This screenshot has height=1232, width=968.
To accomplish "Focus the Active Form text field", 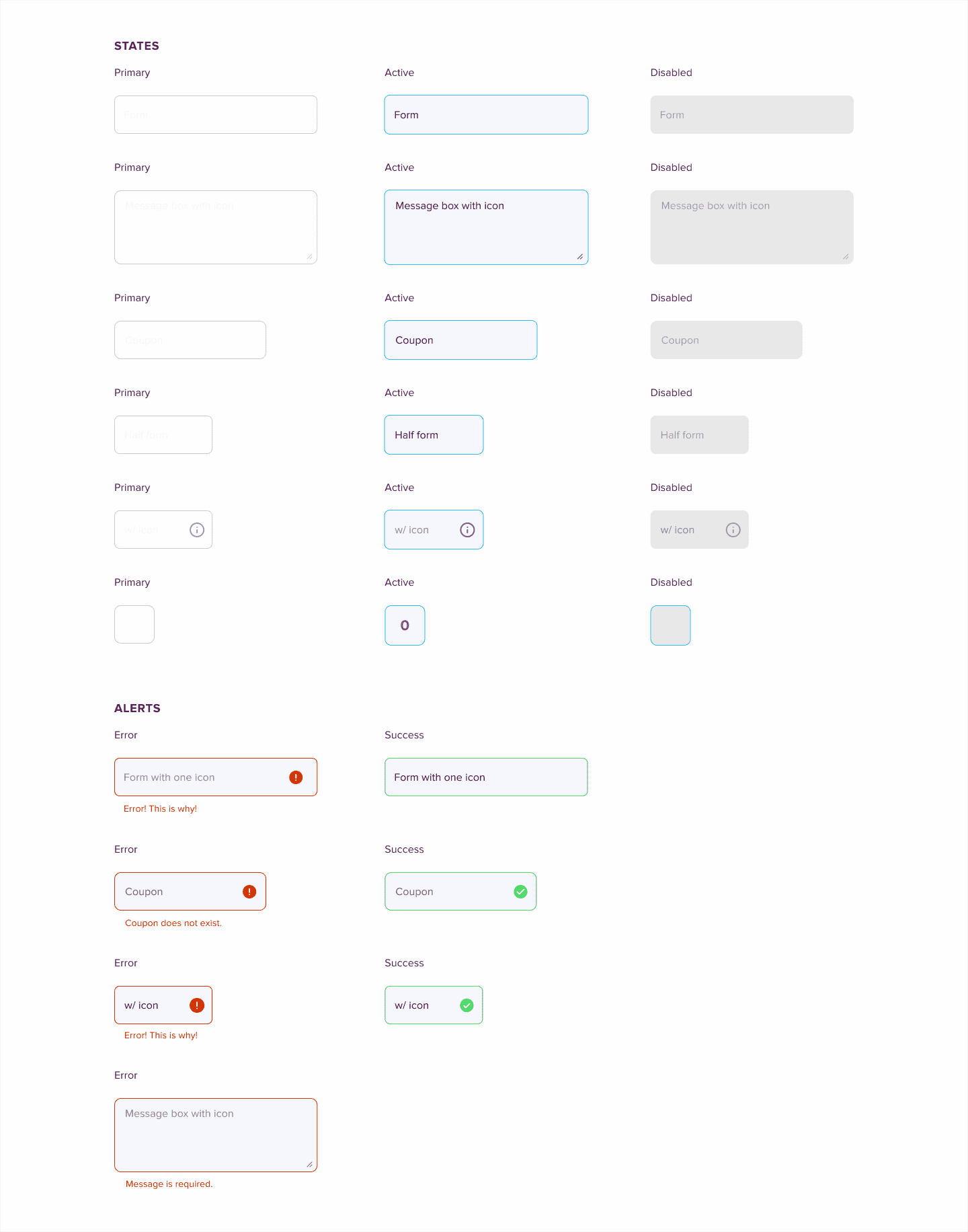I will click(486, 115).
